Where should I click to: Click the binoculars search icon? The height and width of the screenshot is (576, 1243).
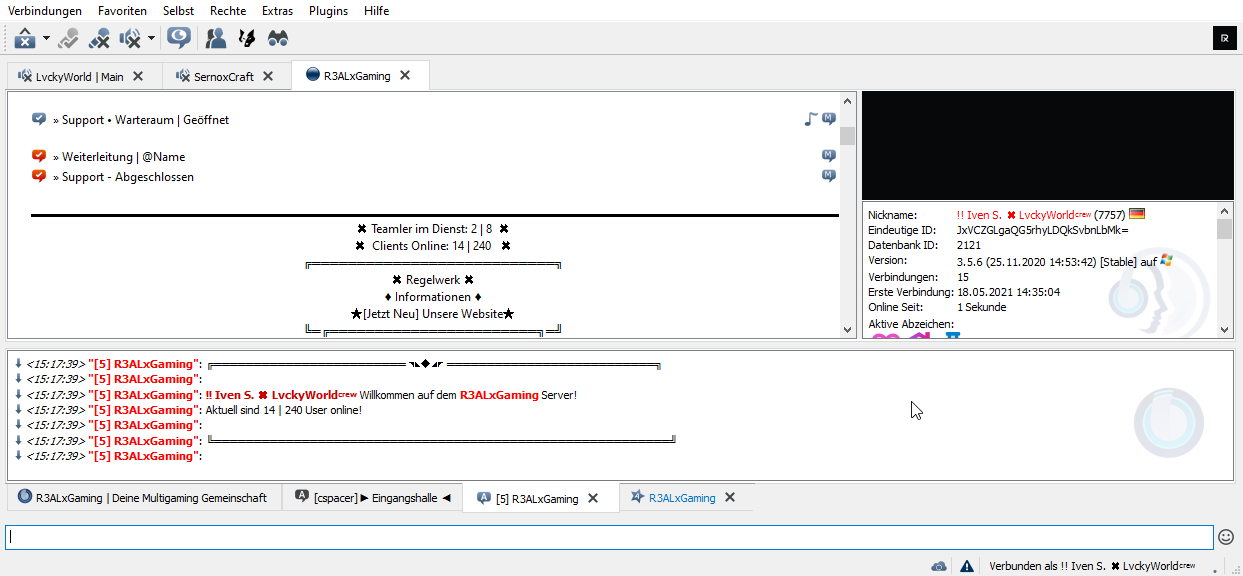(277, 39)
